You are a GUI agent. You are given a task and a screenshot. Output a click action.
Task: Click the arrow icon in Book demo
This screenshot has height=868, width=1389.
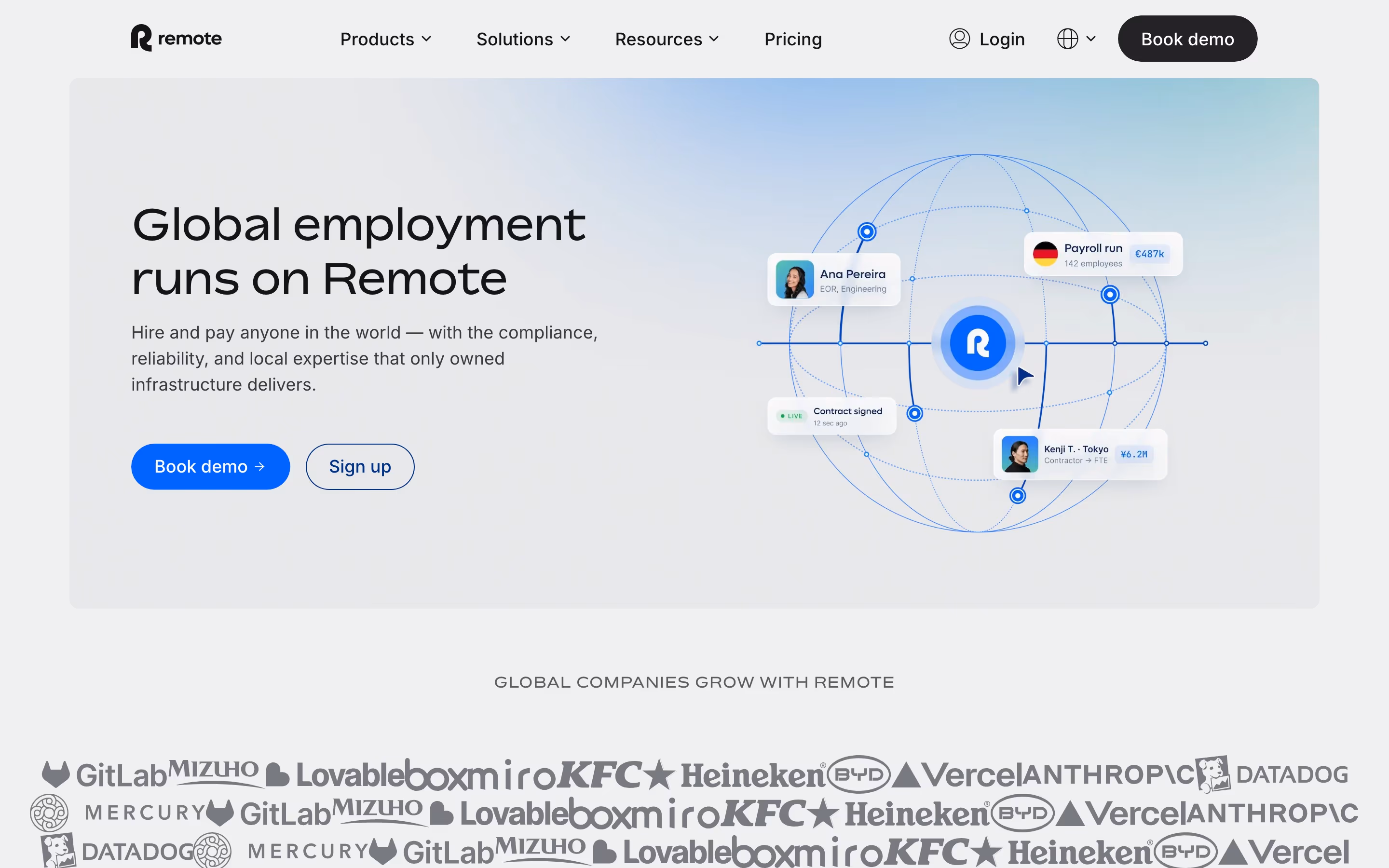(260, 466)
